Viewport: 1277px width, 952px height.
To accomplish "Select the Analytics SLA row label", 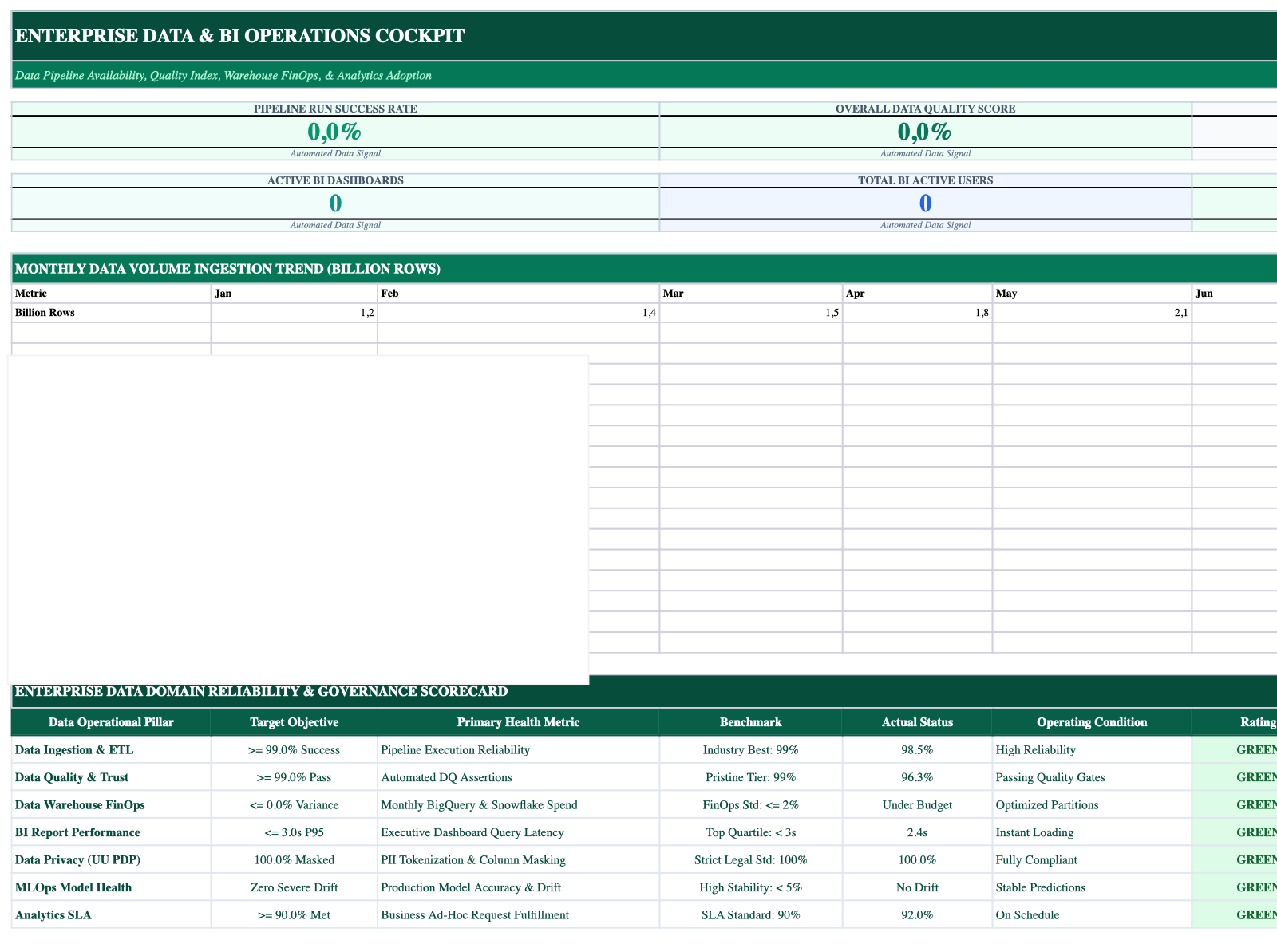I will (111, 915).
